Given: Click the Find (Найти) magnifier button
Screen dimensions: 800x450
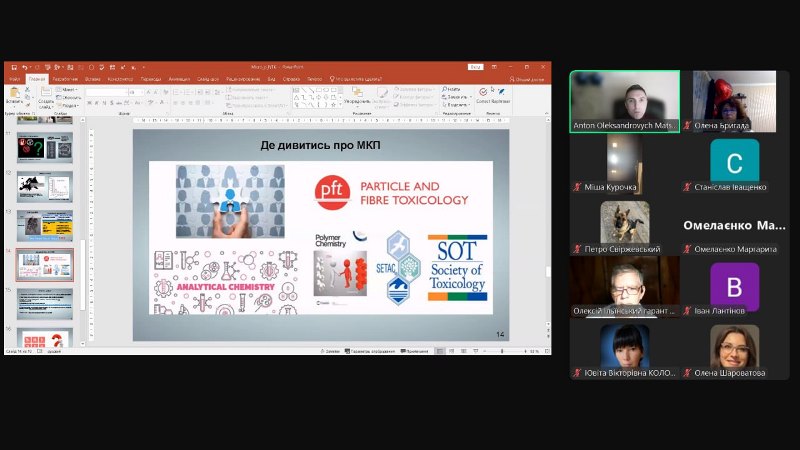Looking at the screenshot, I should click(x=451, y=89).
